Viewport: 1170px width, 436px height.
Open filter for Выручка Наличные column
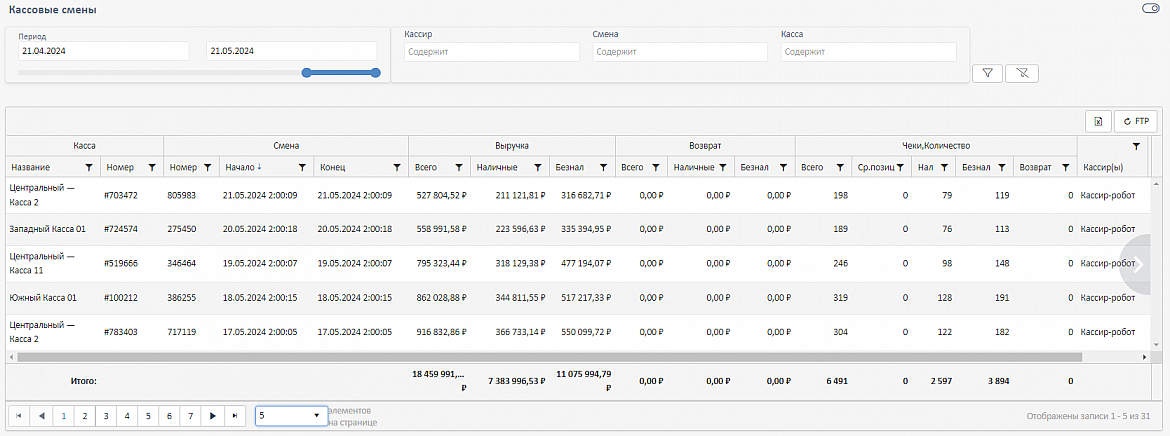coord(536,168)
